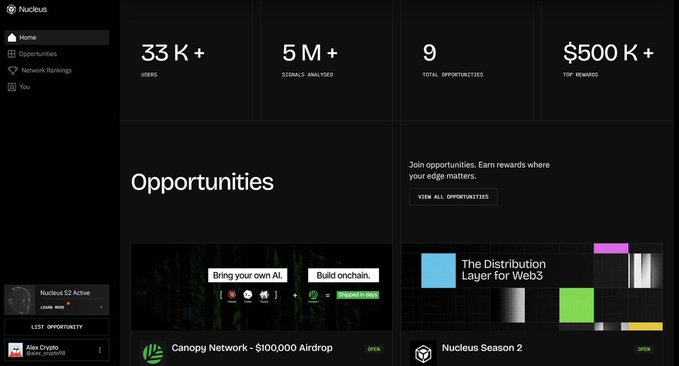The image size is (679, 366).
Task: Click the Alex Crypto avatar image
Action: (16, 350)
